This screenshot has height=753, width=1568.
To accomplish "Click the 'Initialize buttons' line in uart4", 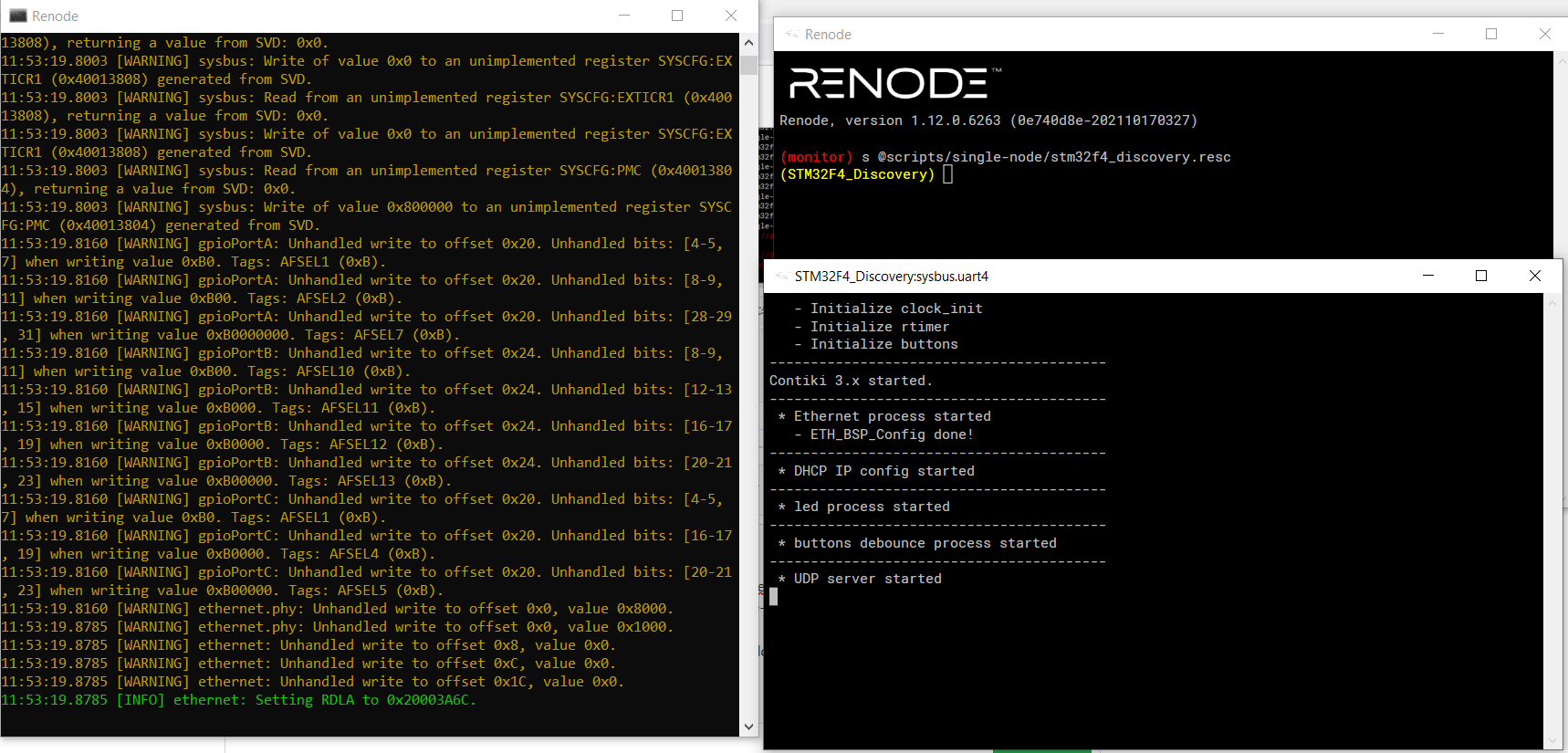I will 876,344.
